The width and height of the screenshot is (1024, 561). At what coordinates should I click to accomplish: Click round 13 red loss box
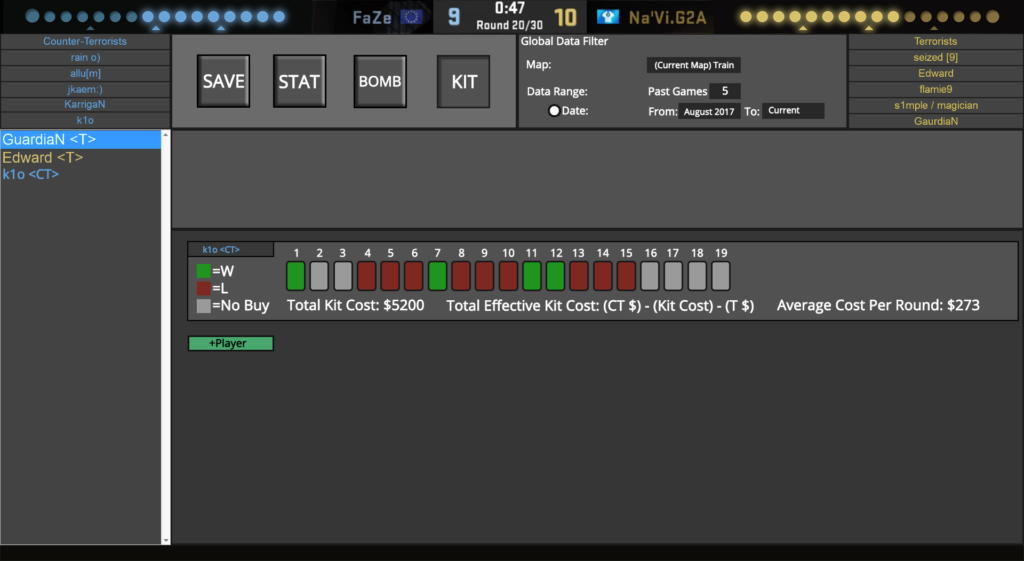click(x=579, y=276)
